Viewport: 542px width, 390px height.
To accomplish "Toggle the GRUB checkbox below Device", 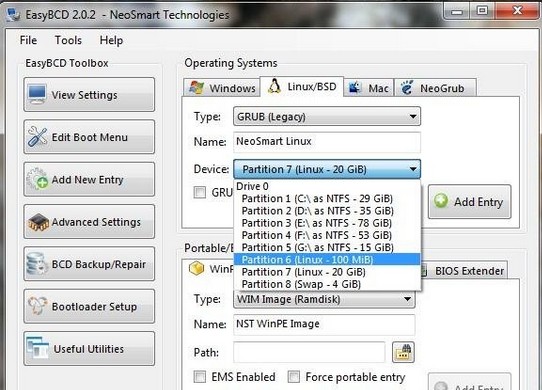I will click(x=199, y=192).
